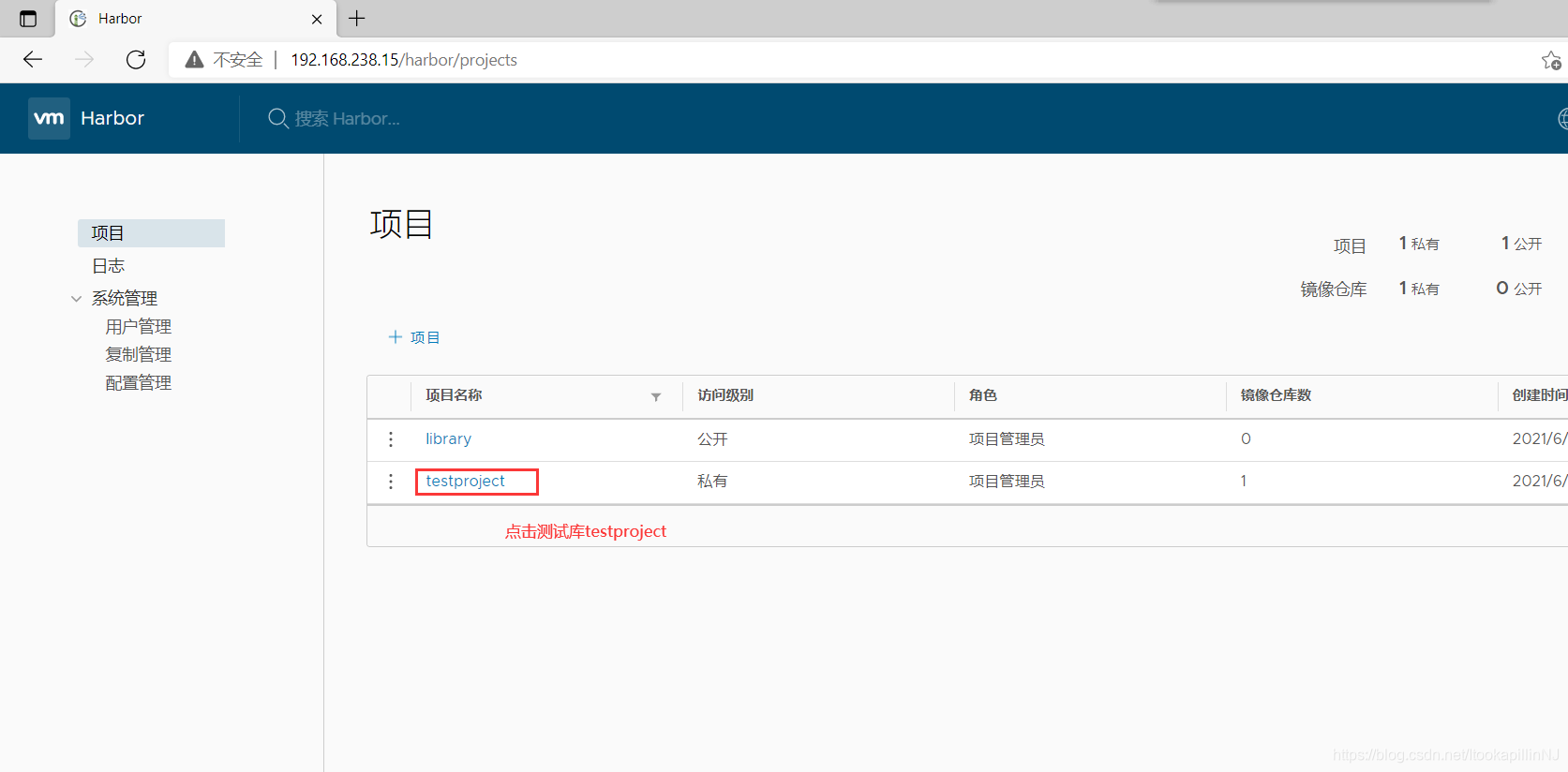
Task: Close the Harbor browser tab
Action: (x=317, y=19)
